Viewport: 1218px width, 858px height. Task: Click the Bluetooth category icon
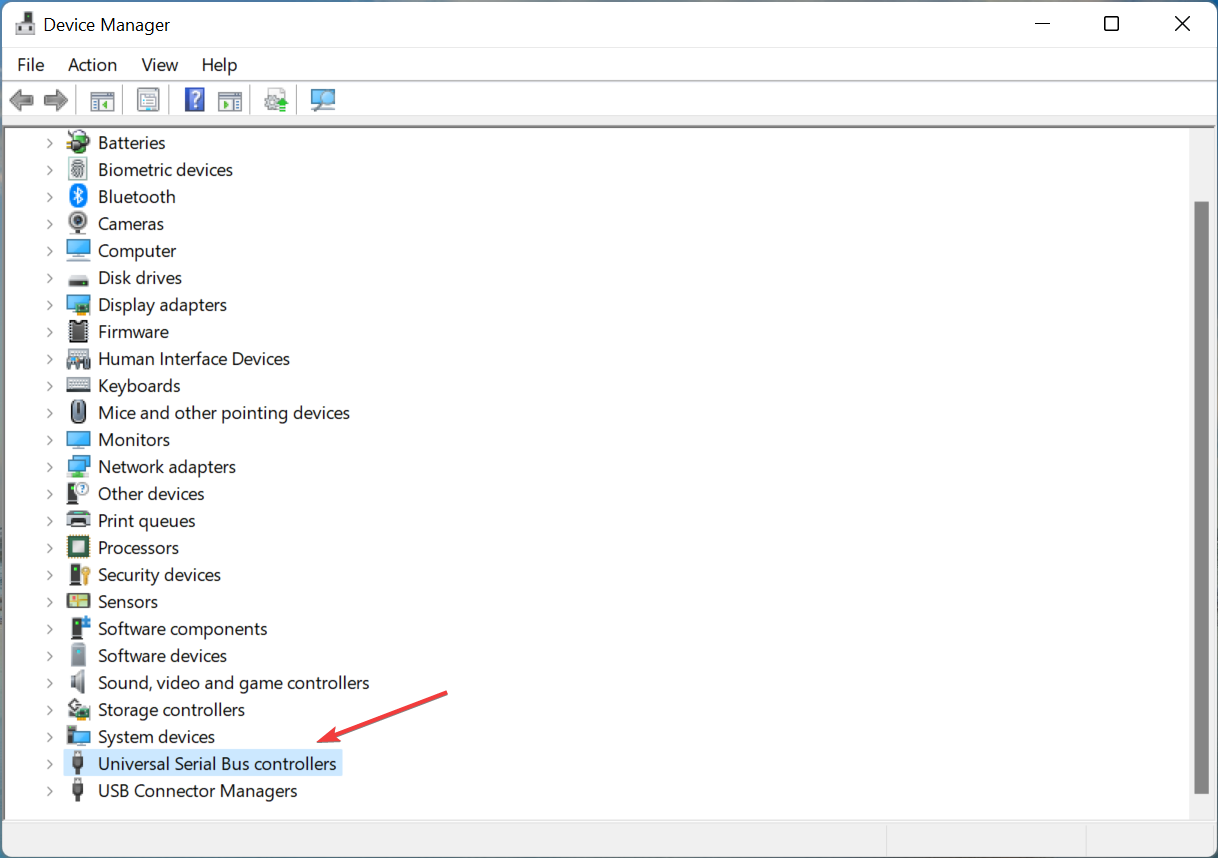pos(78,197)
